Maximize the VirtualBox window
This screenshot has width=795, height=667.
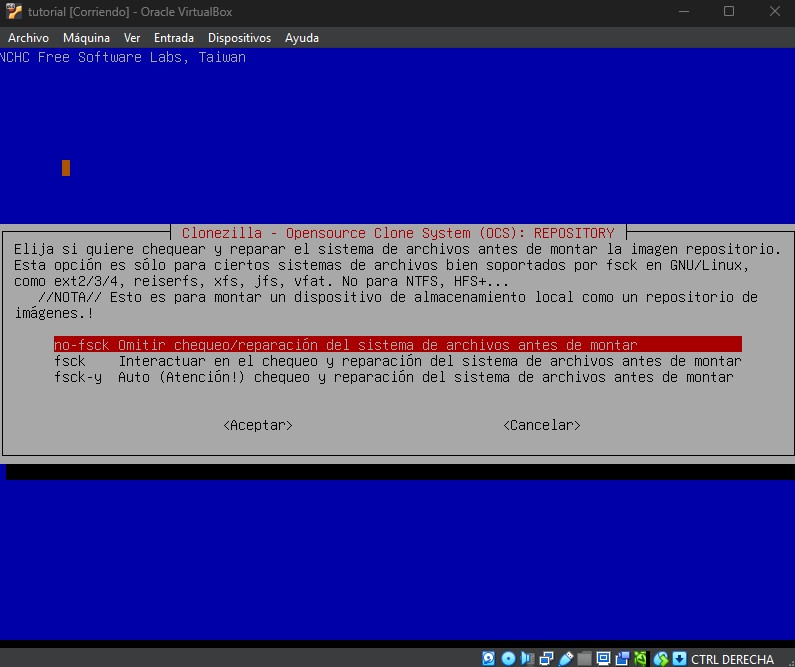[729, 11]
